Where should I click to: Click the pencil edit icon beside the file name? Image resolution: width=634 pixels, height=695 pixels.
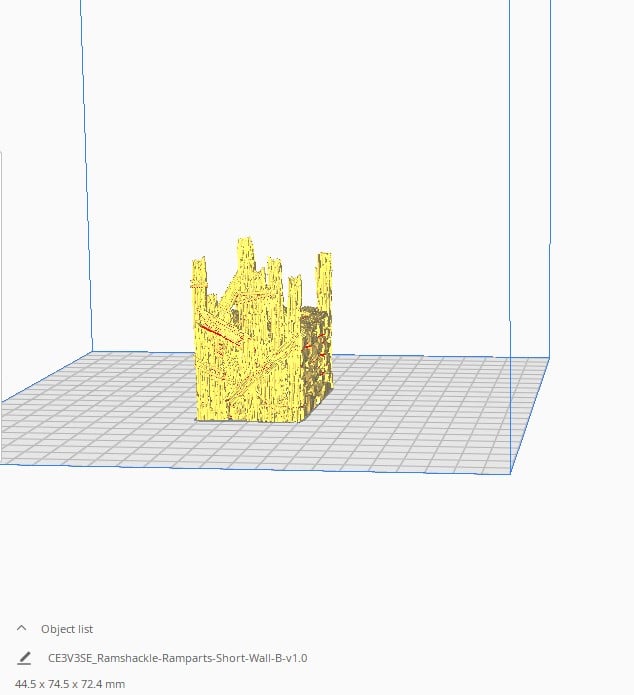click(x=24, y=658)
